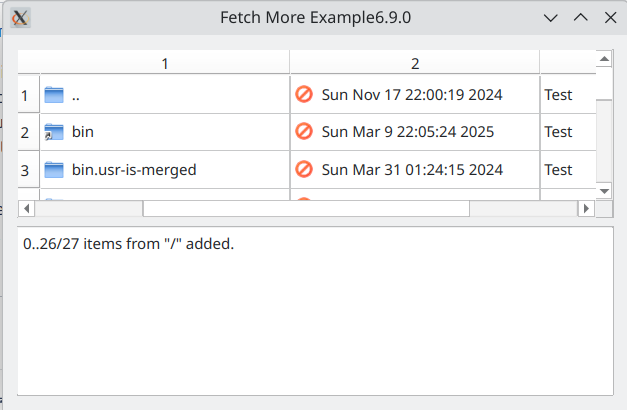Click the horizontal scrollbar left arrow
Image resolution: width=627 pixels, height=410 pixels.
tap(26, 209)
